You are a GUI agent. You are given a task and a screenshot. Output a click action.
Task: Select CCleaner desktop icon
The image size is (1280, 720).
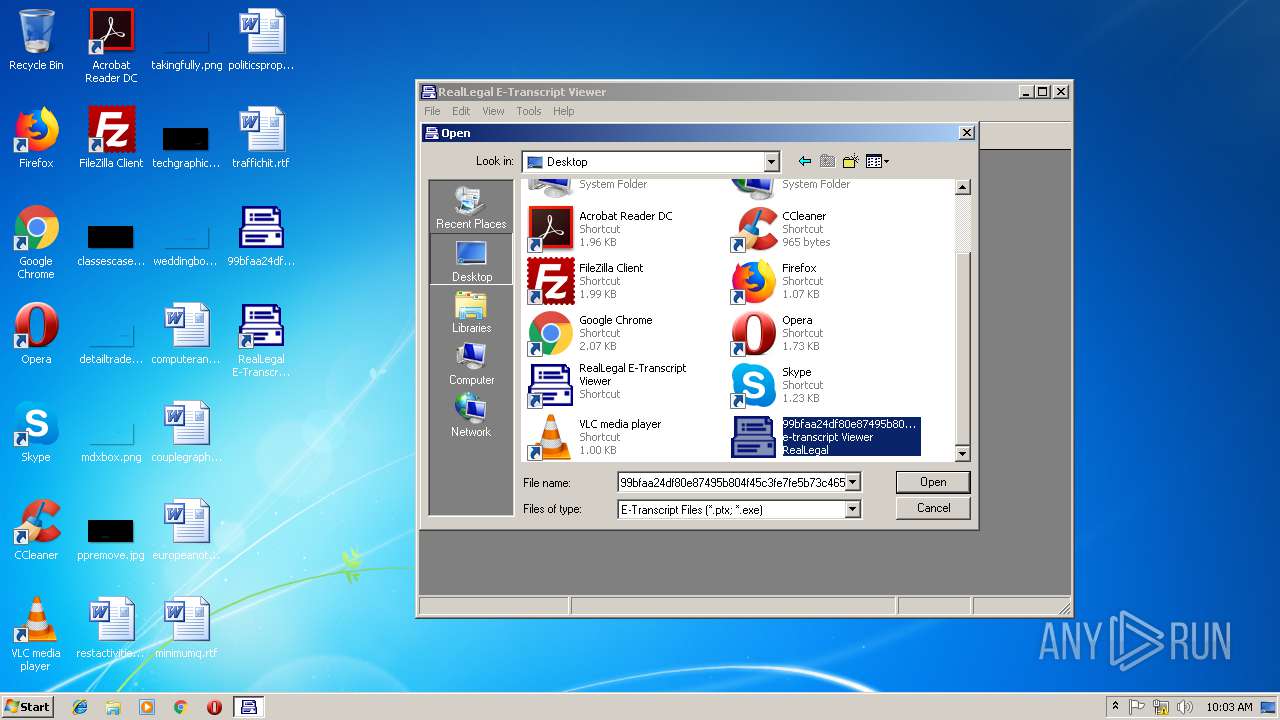tap(36, 530)
